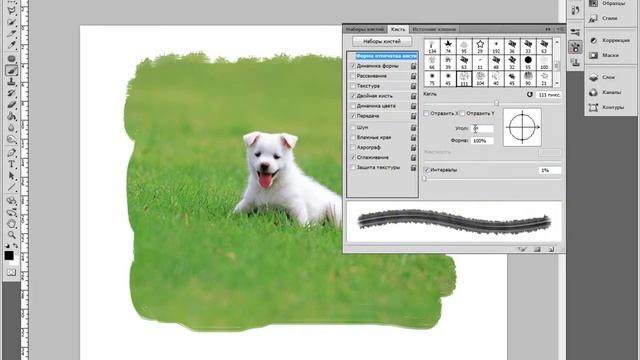Click the Угол angle input field
The width and height of the screenshot is (640, 360).
(482, 129)
